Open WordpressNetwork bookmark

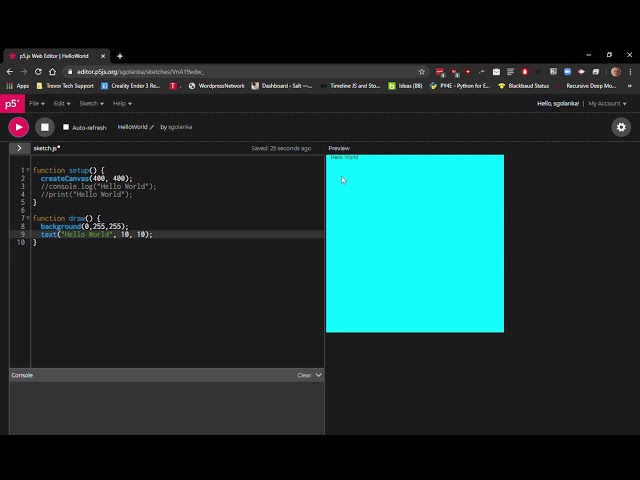217,86
